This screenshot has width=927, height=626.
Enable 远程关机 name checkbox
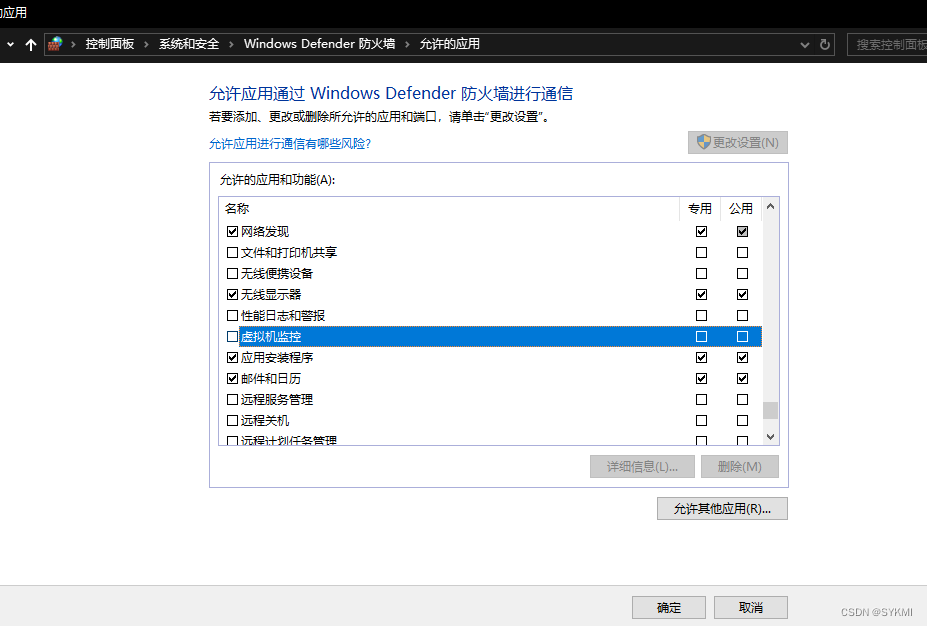pos(232,421)
